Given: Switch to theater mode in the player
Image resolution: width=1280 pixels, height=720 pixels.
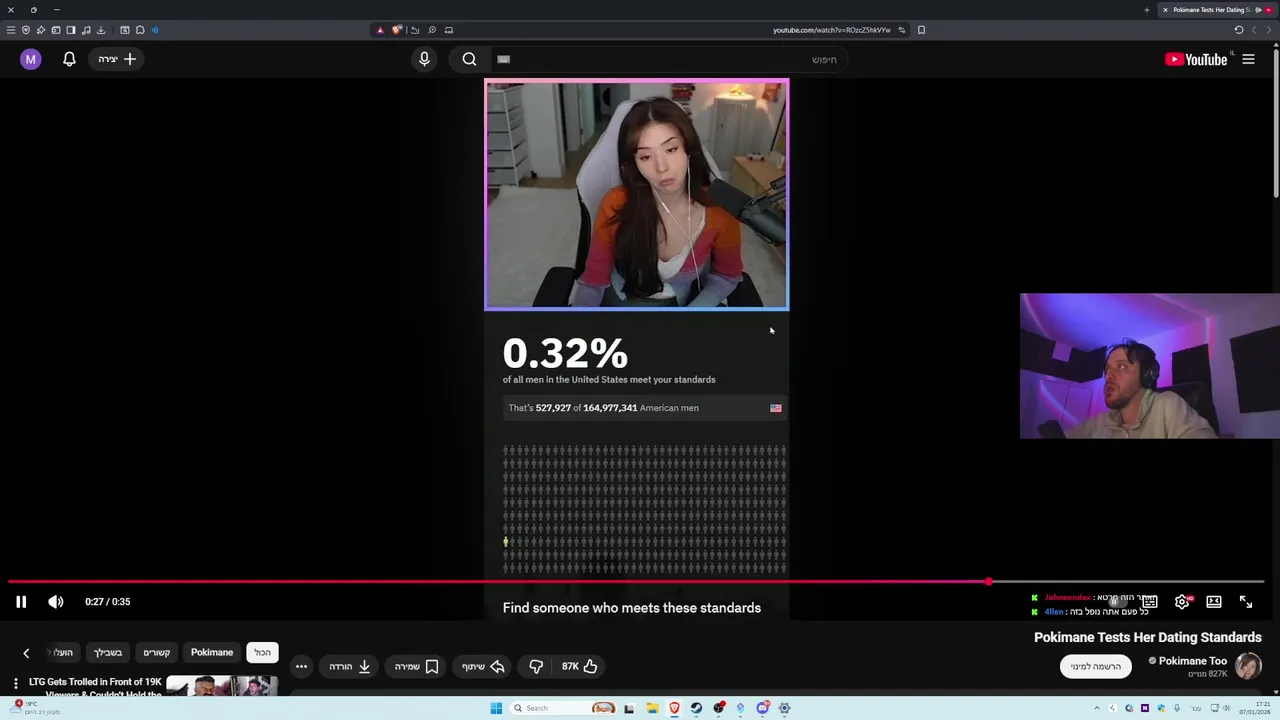Looking at the screenshot, I should coord(1214,602).
